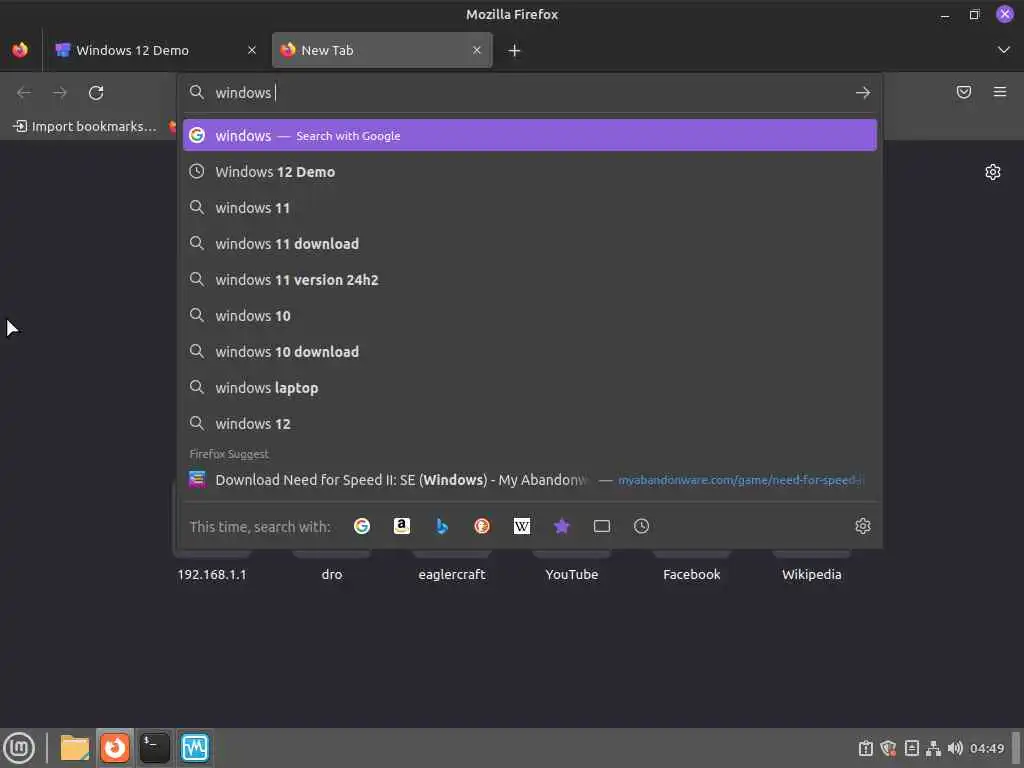Reload the current page
The width and height of the screenshot is (1024, 768).
pos(96,93)
